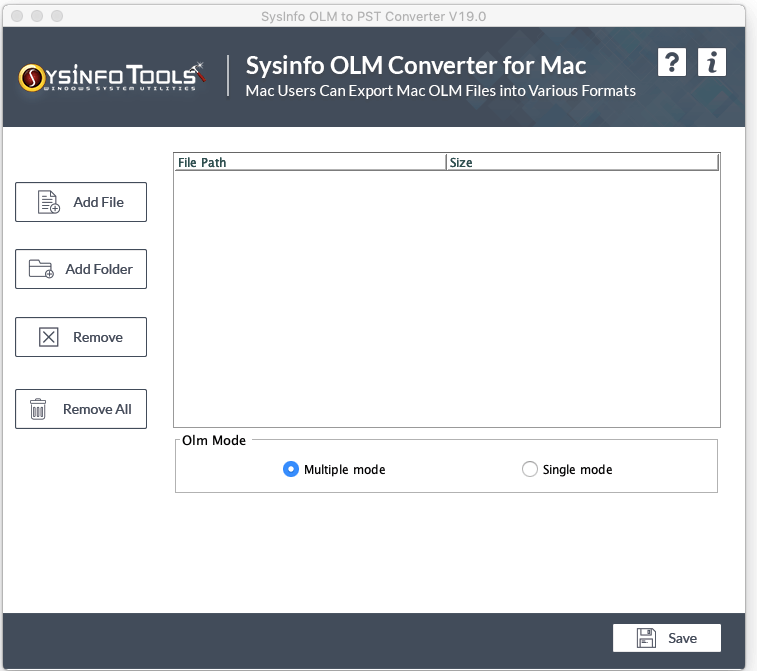
Task: Click the window zoom button
Action: (57, 16)
